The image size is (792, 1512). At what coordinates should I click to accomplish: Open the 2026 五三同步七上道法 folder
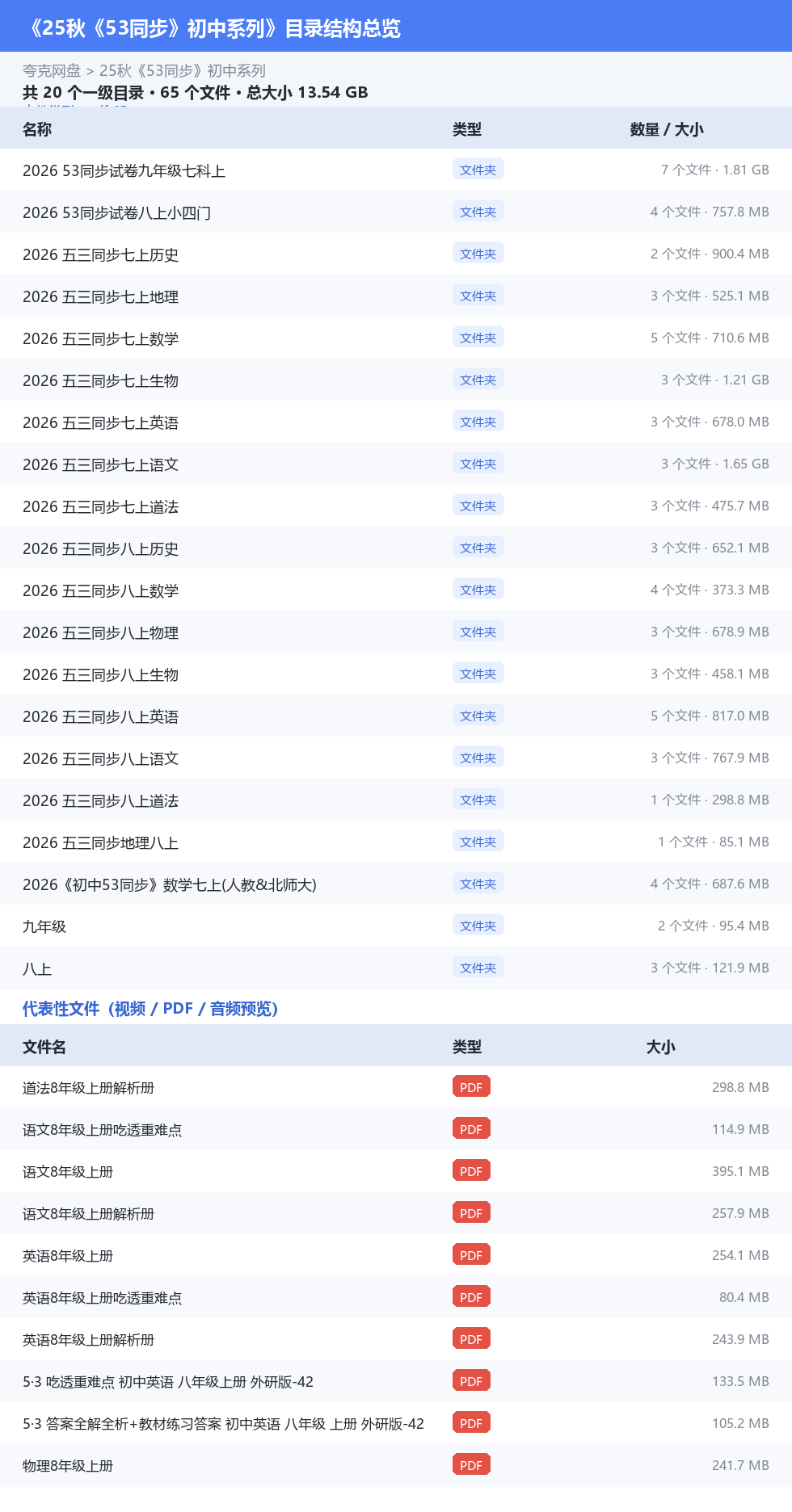coord(100,506)
